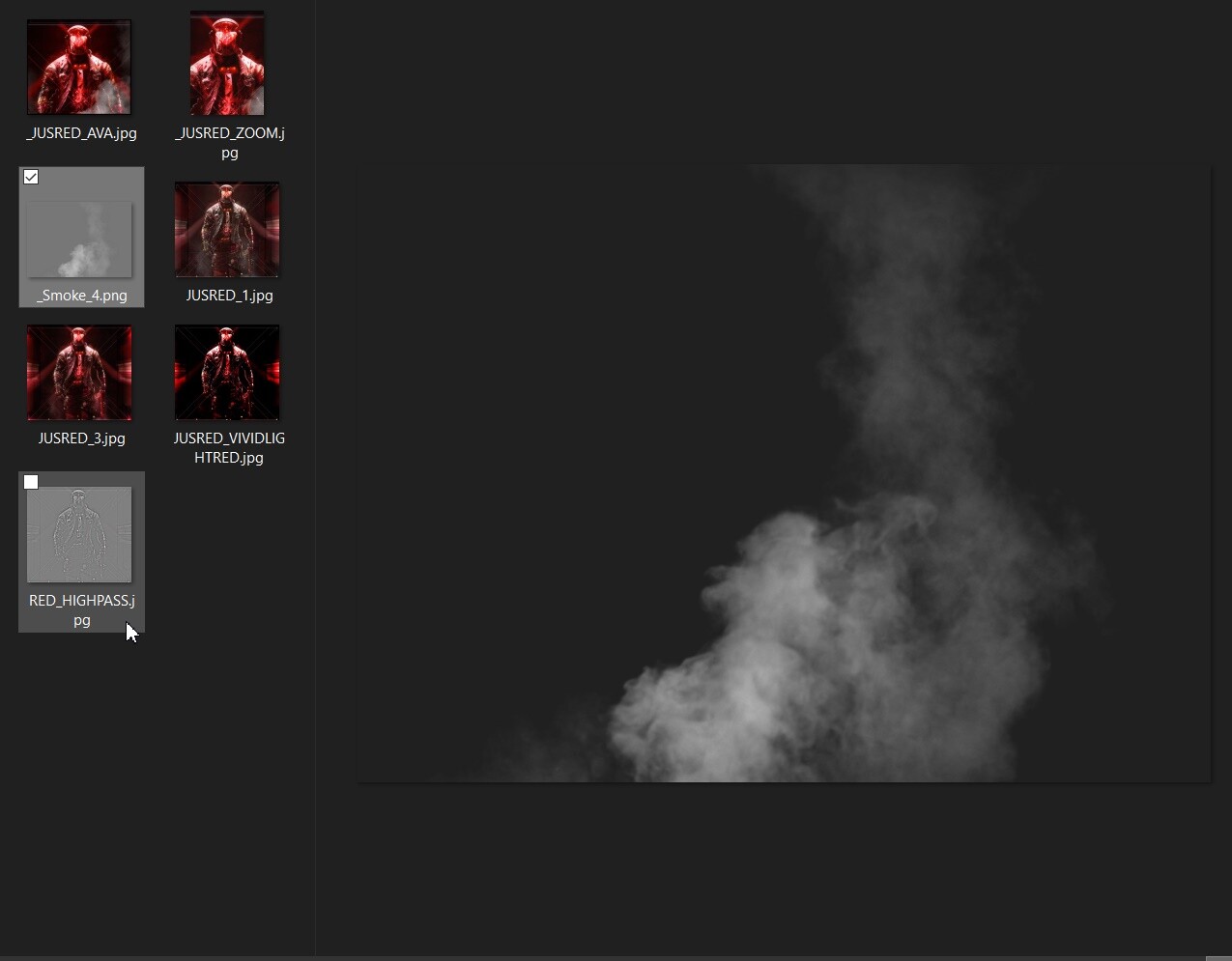Uncheck the _Smoke_4.png selection checkbox
Viewport: 1232px width, 961px height.
(31, 177)
